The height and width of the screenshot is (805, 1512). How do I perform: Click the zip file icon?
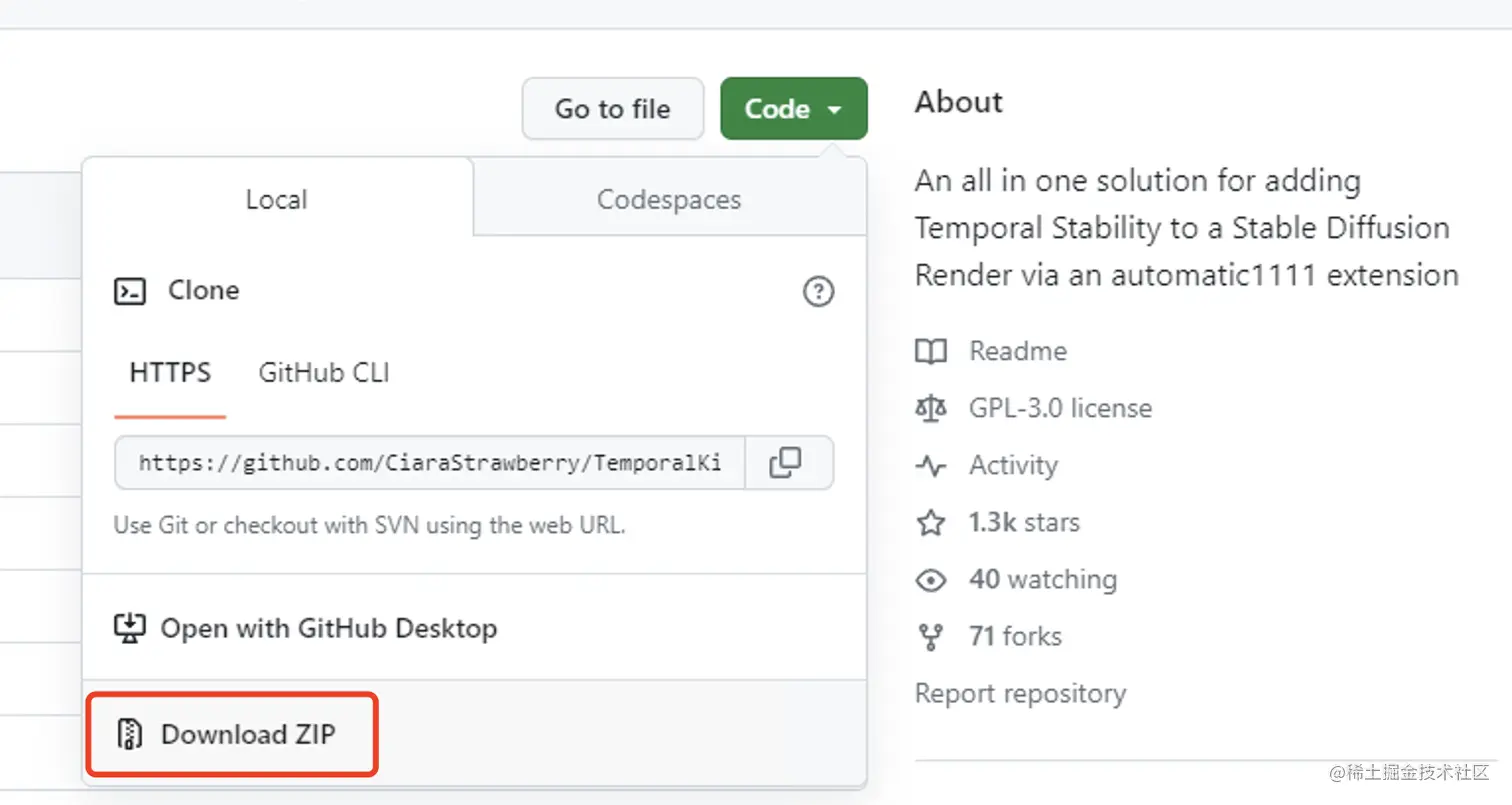(131, 734)
